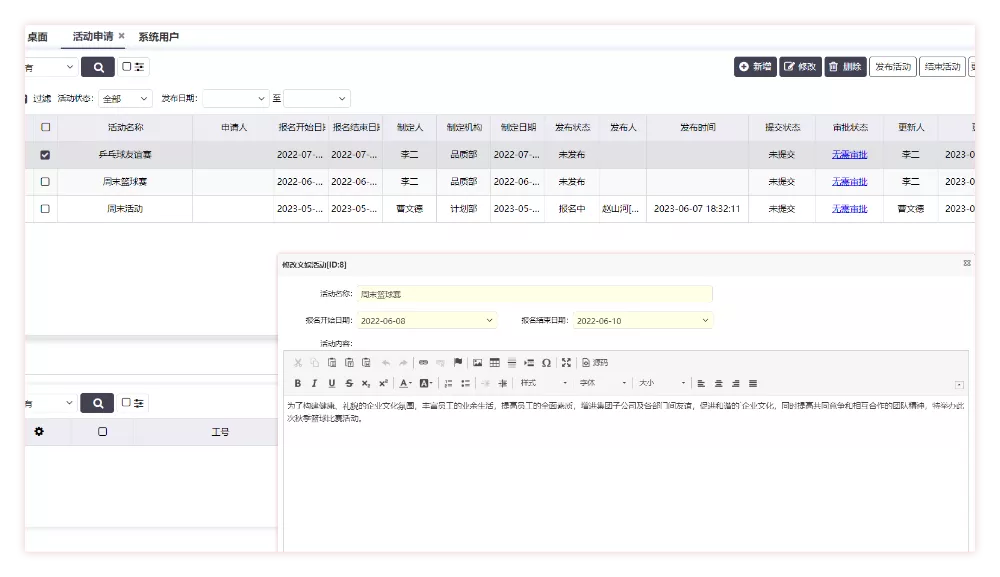Uncheck the 乒乓球友谊赛 row checkbox
This screenshot has width=1000, height=577.
(x=45, y=155)
